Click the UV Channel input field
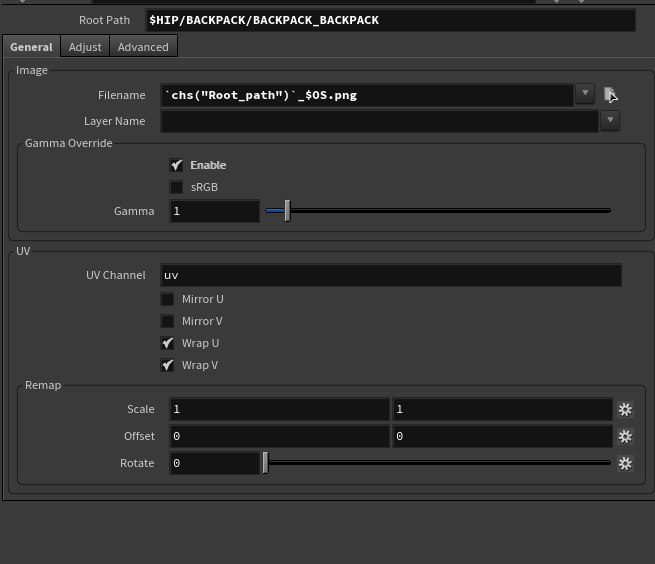 tap(391, 275)
